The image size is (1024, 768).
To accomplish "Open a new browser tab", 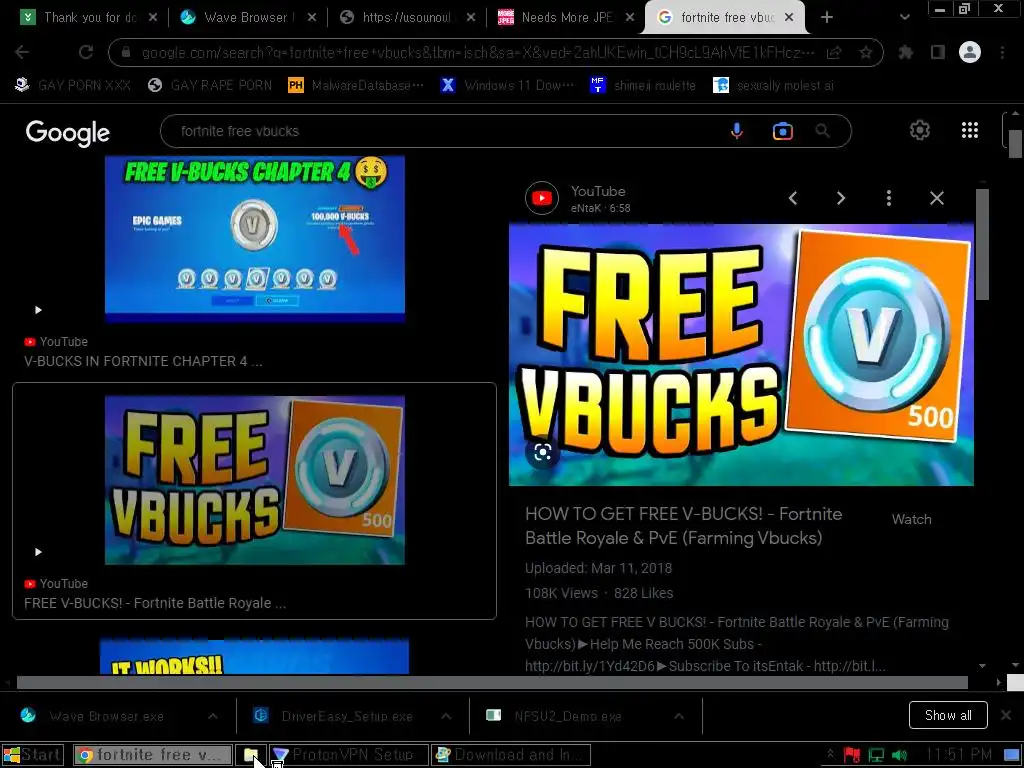I will pos(826,18).
